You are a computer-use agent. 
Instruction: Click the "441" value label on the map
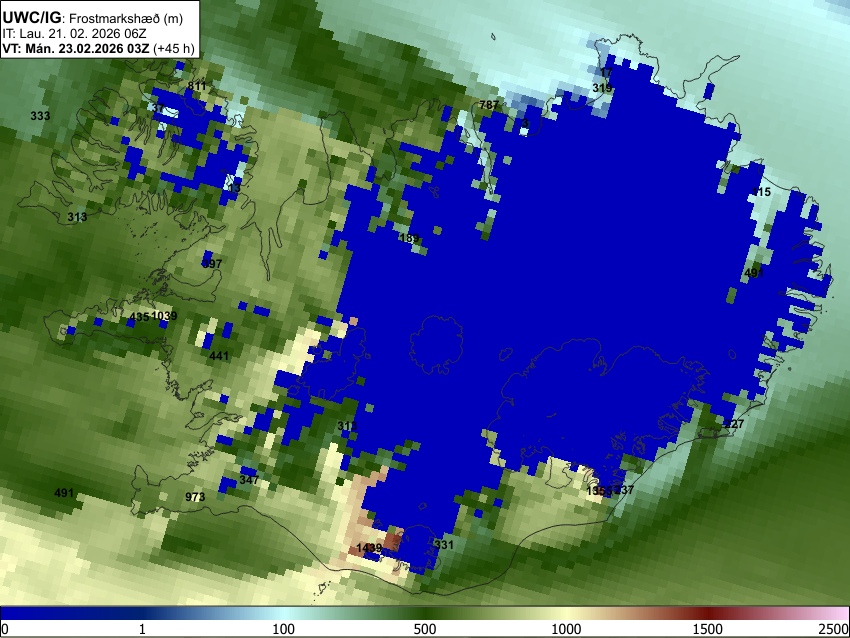219,356
